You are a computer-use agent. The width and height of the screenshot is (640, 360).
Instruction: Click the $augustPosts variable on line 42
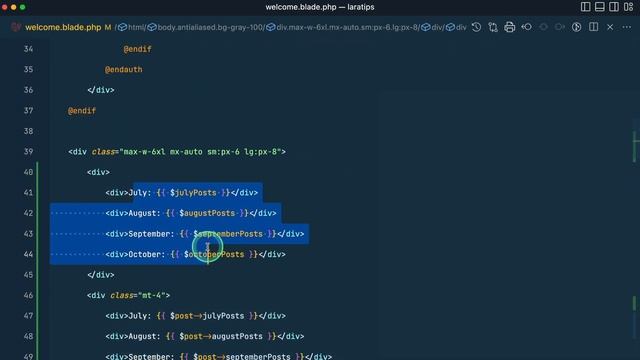(207, 213)
